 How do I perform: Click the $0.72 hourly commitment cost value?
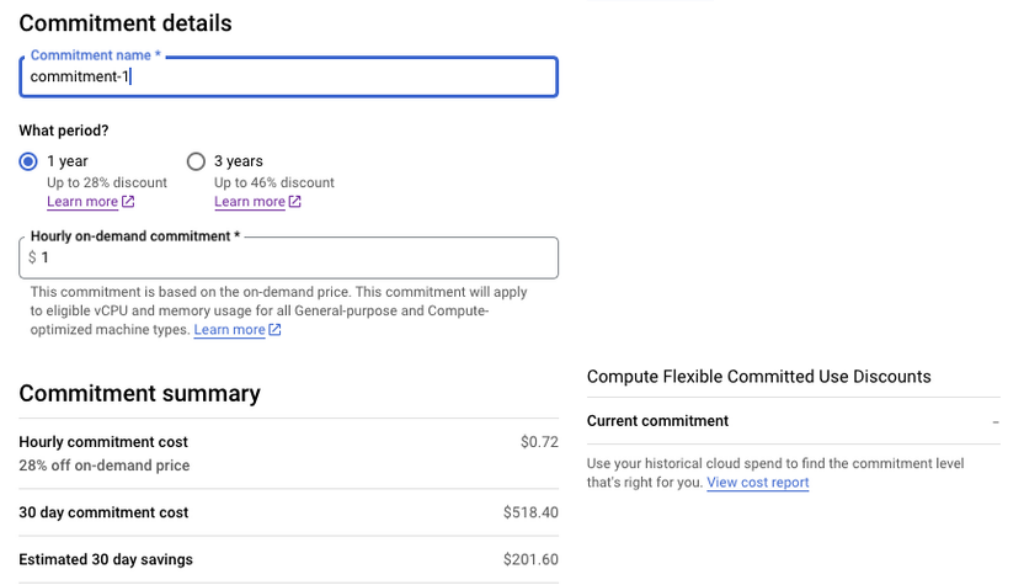pos(539,442)
